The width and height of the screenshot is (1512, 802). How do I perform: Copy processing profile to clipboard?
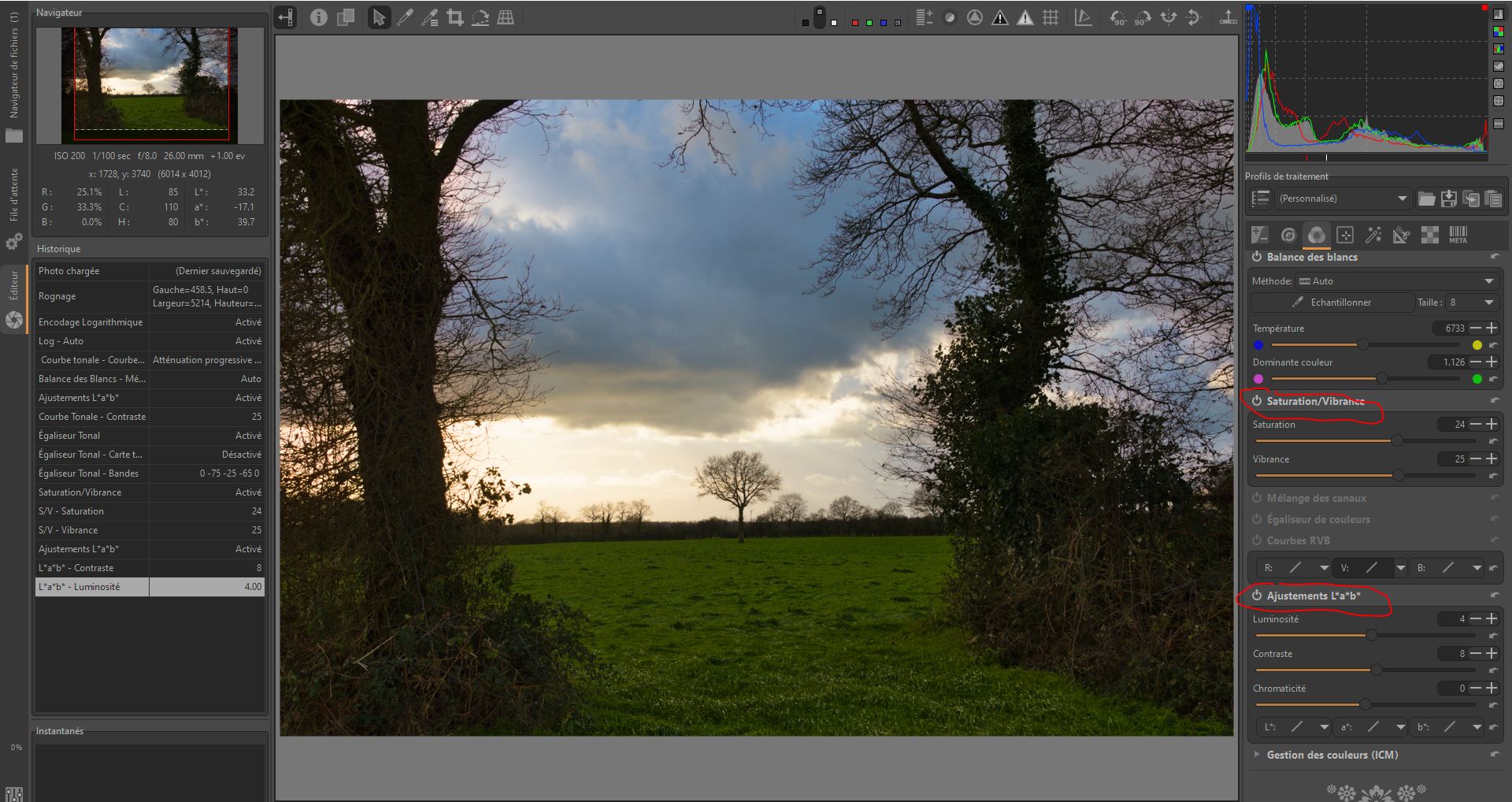[1470, 199]
